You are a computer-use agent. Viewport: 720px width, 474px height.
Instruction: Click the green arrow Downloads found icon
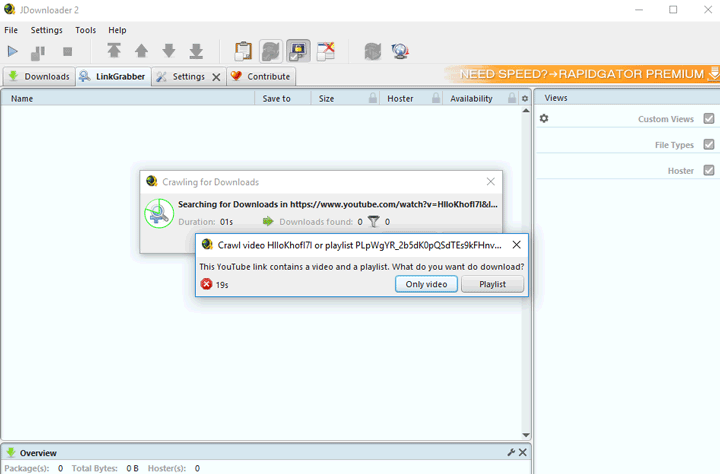click(268, 221)
